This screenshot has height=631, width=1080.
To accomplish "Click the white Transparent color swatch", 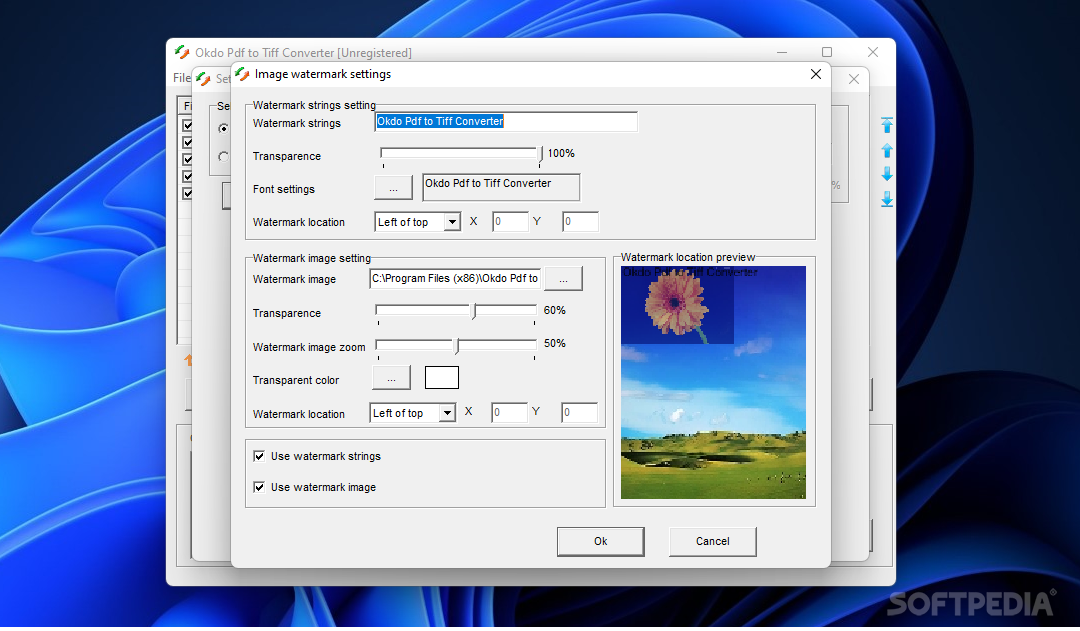I will tap(442, 377).
